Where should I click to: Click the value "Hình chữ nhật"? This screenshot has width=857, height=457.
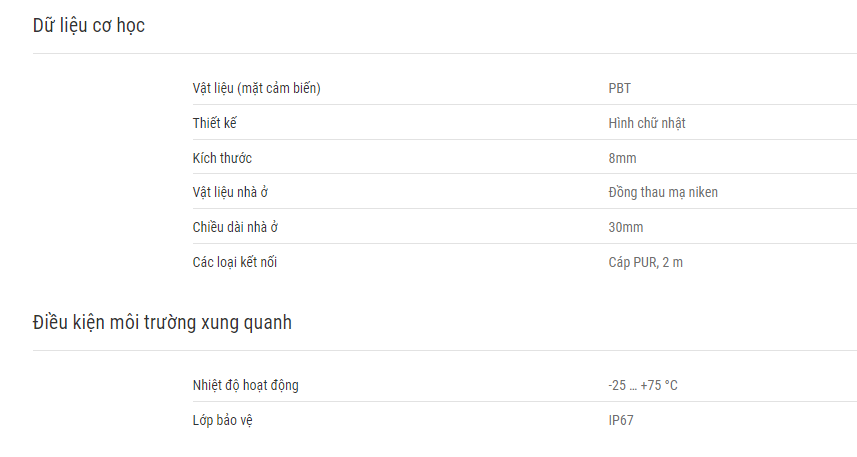tap(647, 123)
